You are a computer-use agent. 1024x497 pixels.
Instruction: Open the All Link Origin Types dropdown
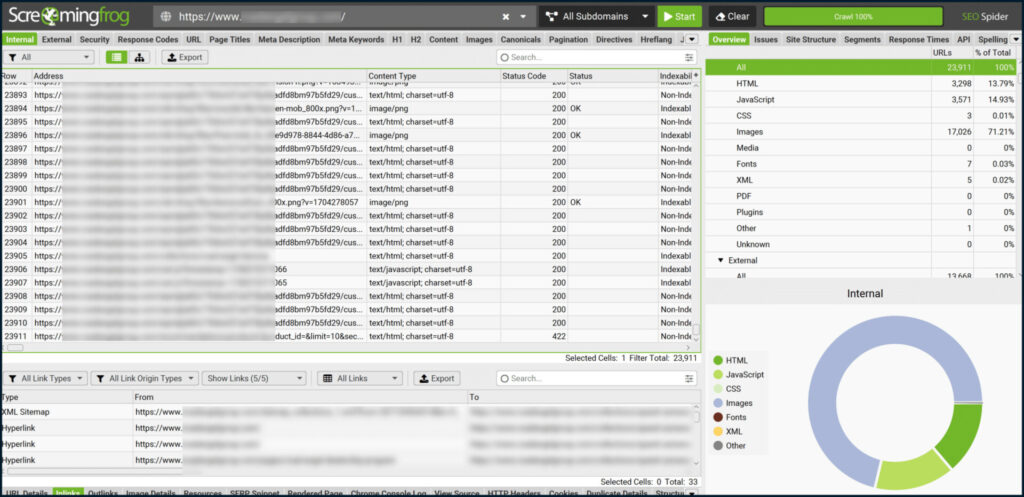tap(144, 379)
